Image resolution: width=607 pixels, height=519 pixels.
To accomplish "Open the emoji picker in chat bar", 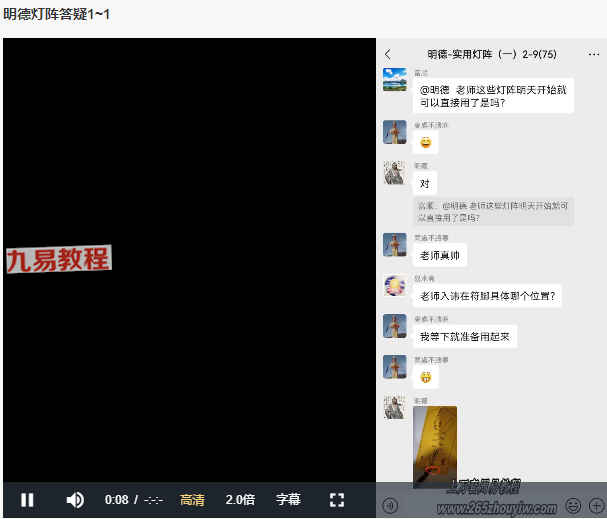I will point(573,505).
